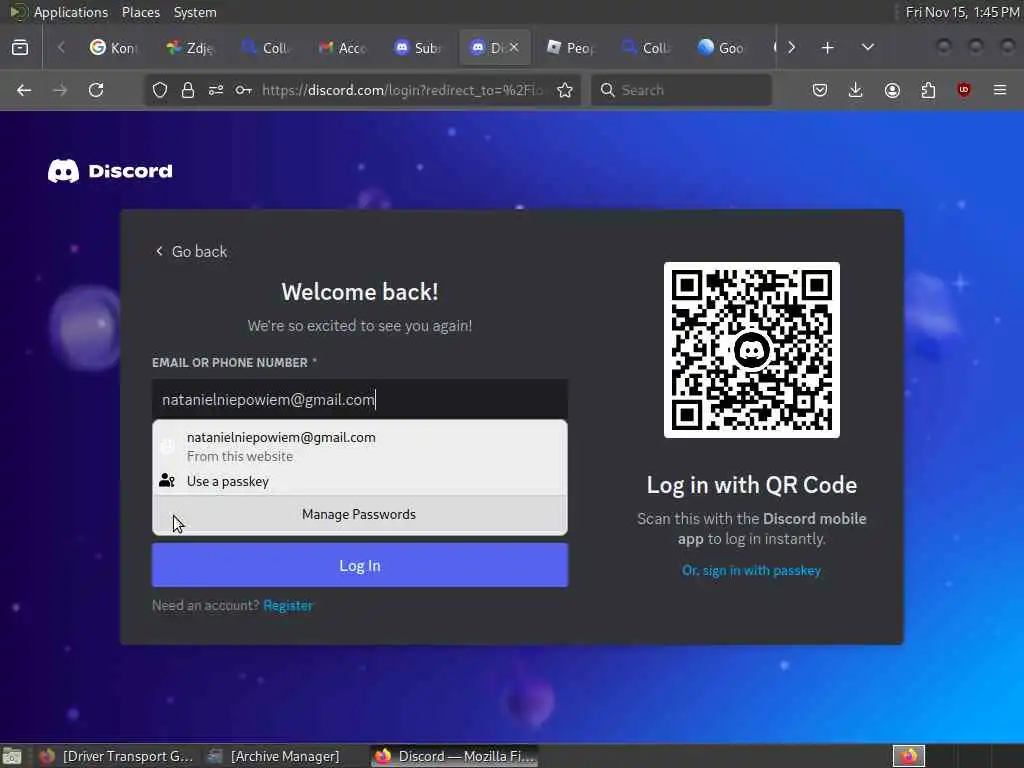
Task: Switch to Discord — Mozilla Firefox taskbar item
Action: point(455,756)
